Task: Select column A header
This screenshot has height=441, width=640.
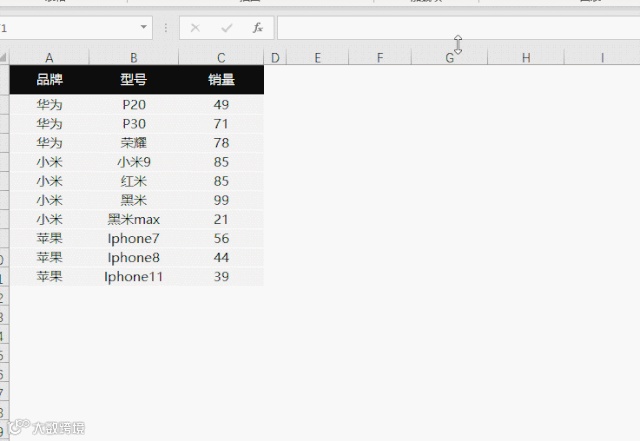Action: [49, 58]
